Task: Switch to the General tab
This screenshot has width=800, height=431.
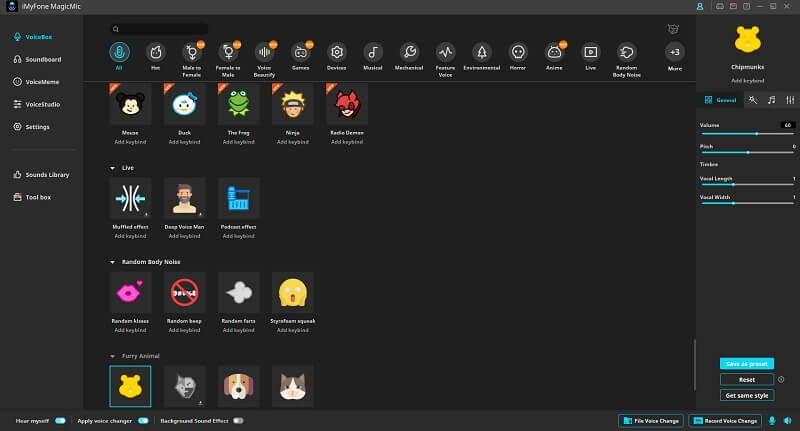Action: click(x=720, y=100)
